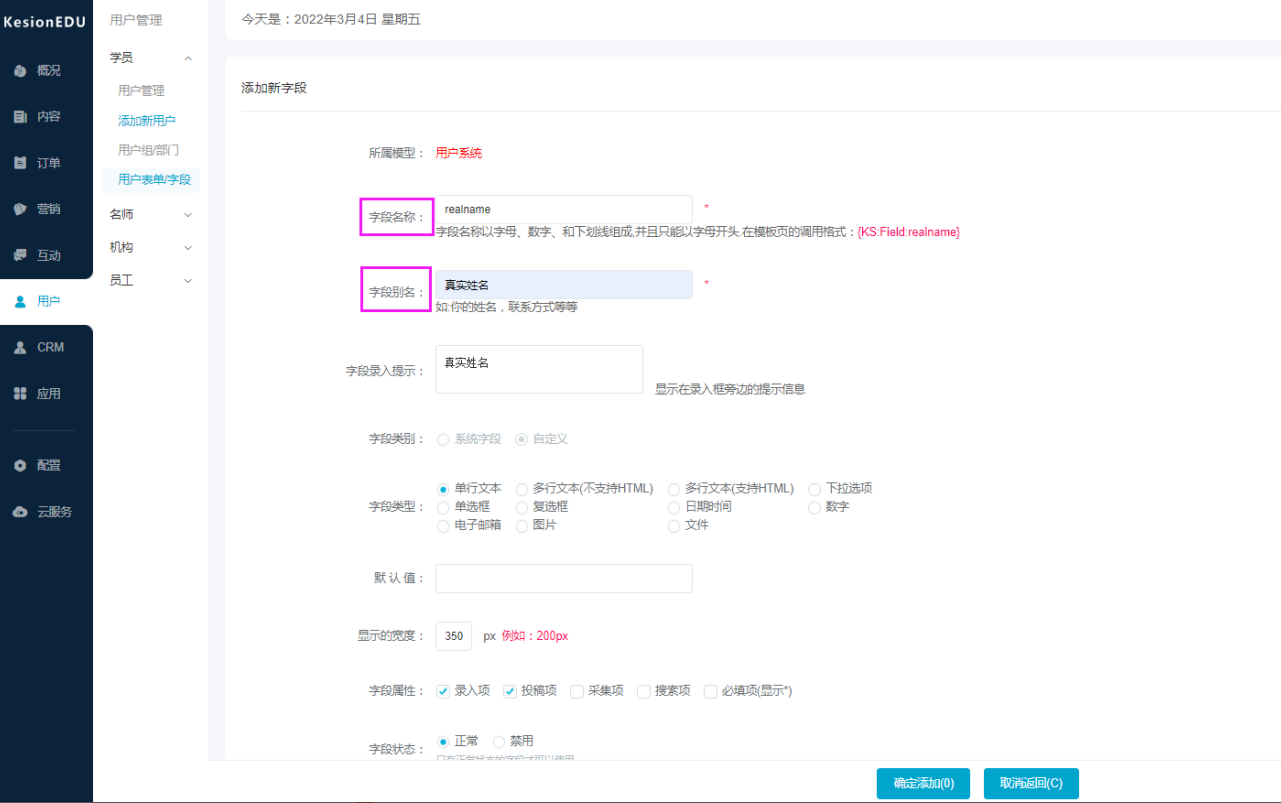This screenshot has width=1281, height=803.
Task: Open the 用户组/部门 menu item
Action: click(149, 150)
